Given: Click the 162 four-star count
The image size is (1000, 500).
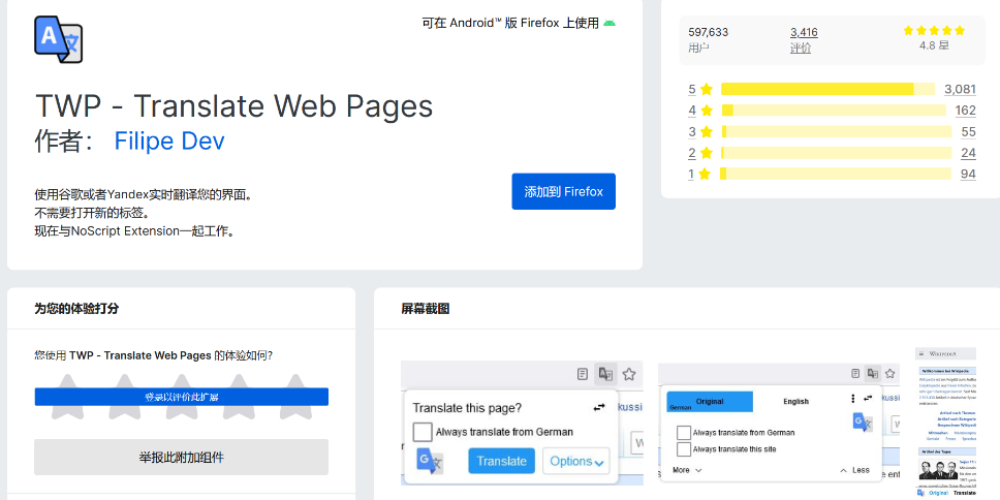Looking at the screenshot, I should tap(966, 110).
